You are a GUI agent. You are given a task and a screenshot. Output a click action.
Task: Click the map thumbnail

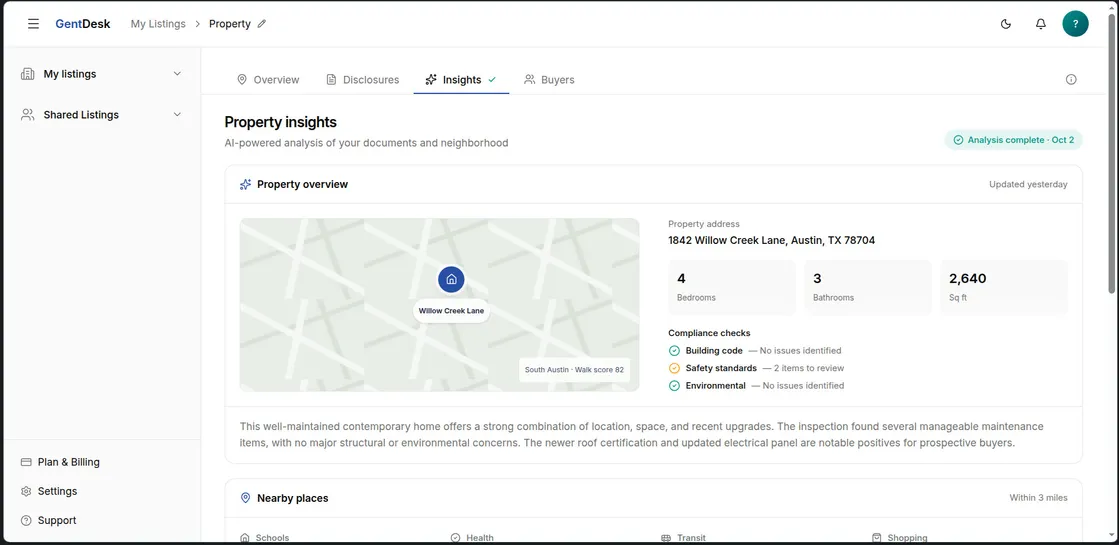(440, 305)
